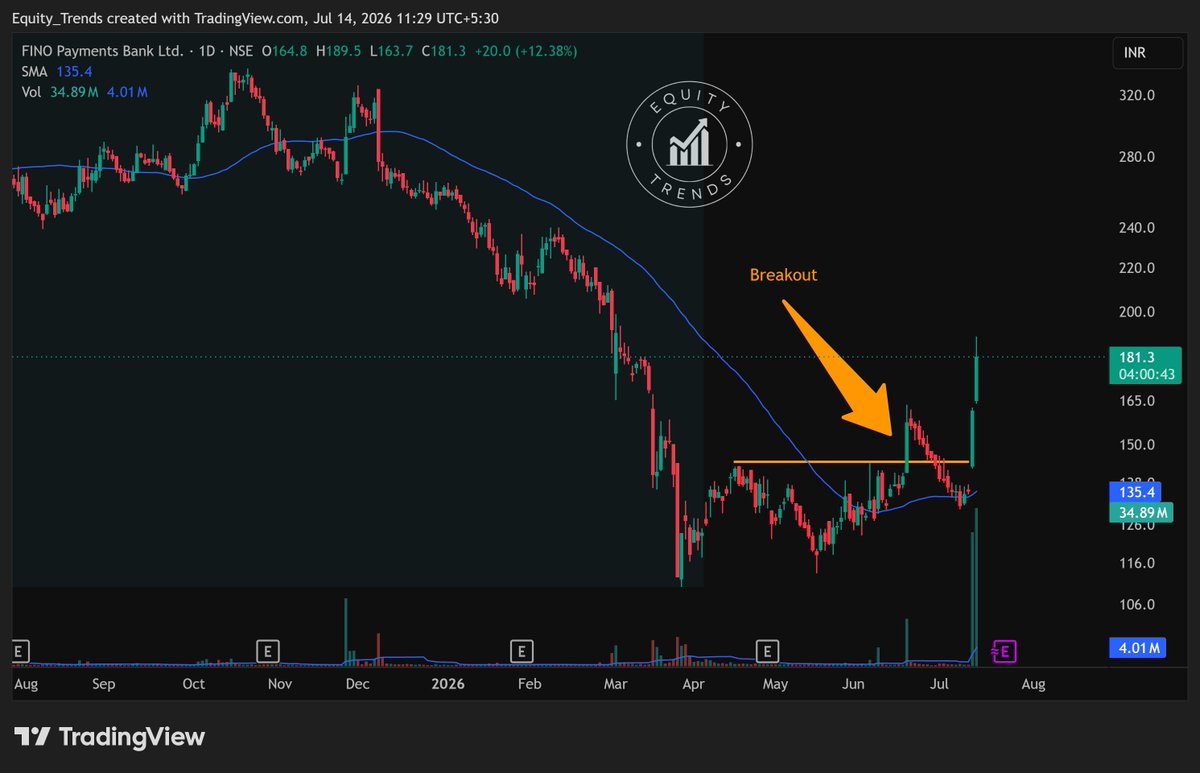This screenshot has height=773, width=1200.
Task: Click the 320.0 price axis label
Action: click(1138, 96)
